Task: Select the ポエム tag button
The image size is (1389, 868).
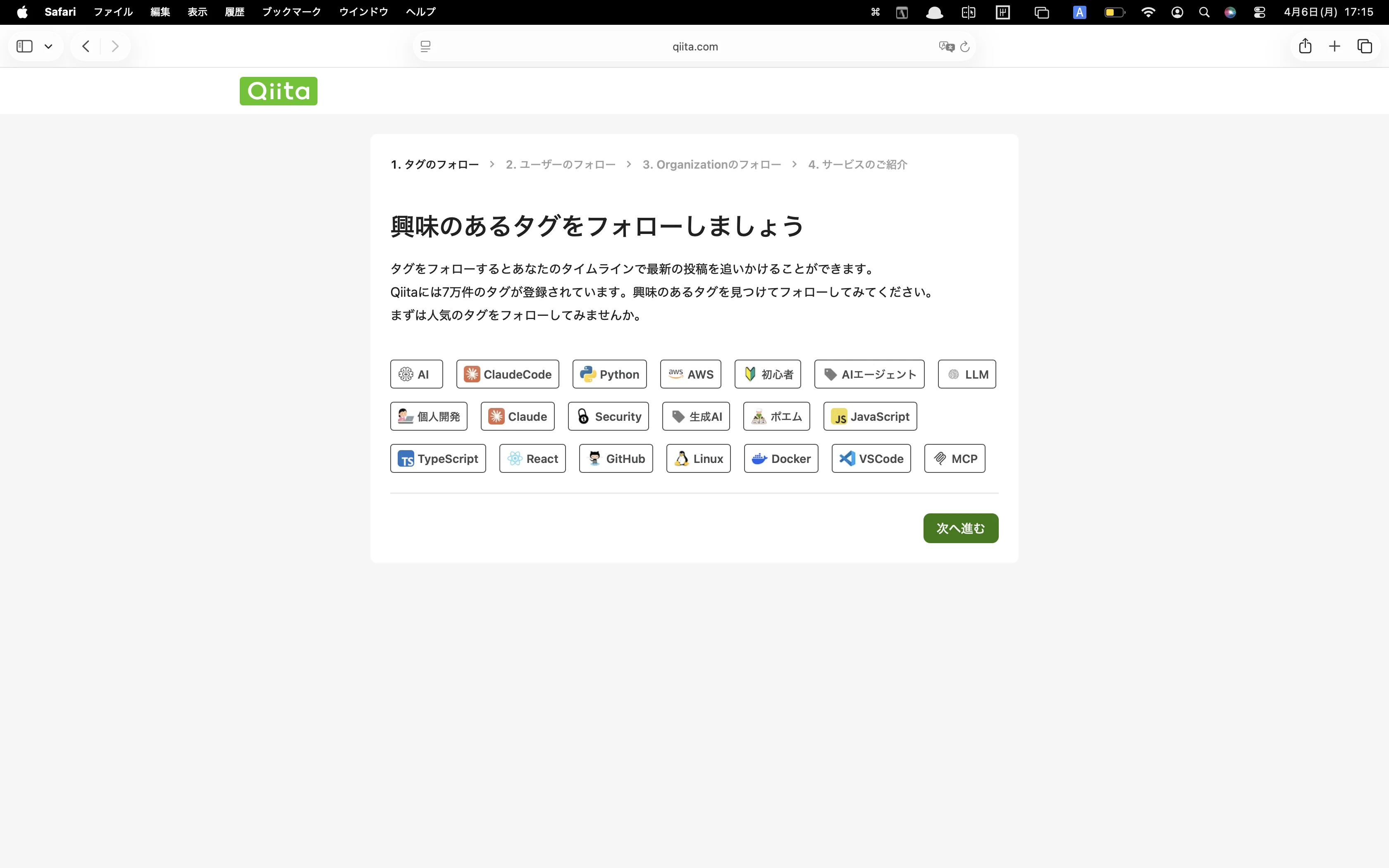Action: [x=777, y=416]
